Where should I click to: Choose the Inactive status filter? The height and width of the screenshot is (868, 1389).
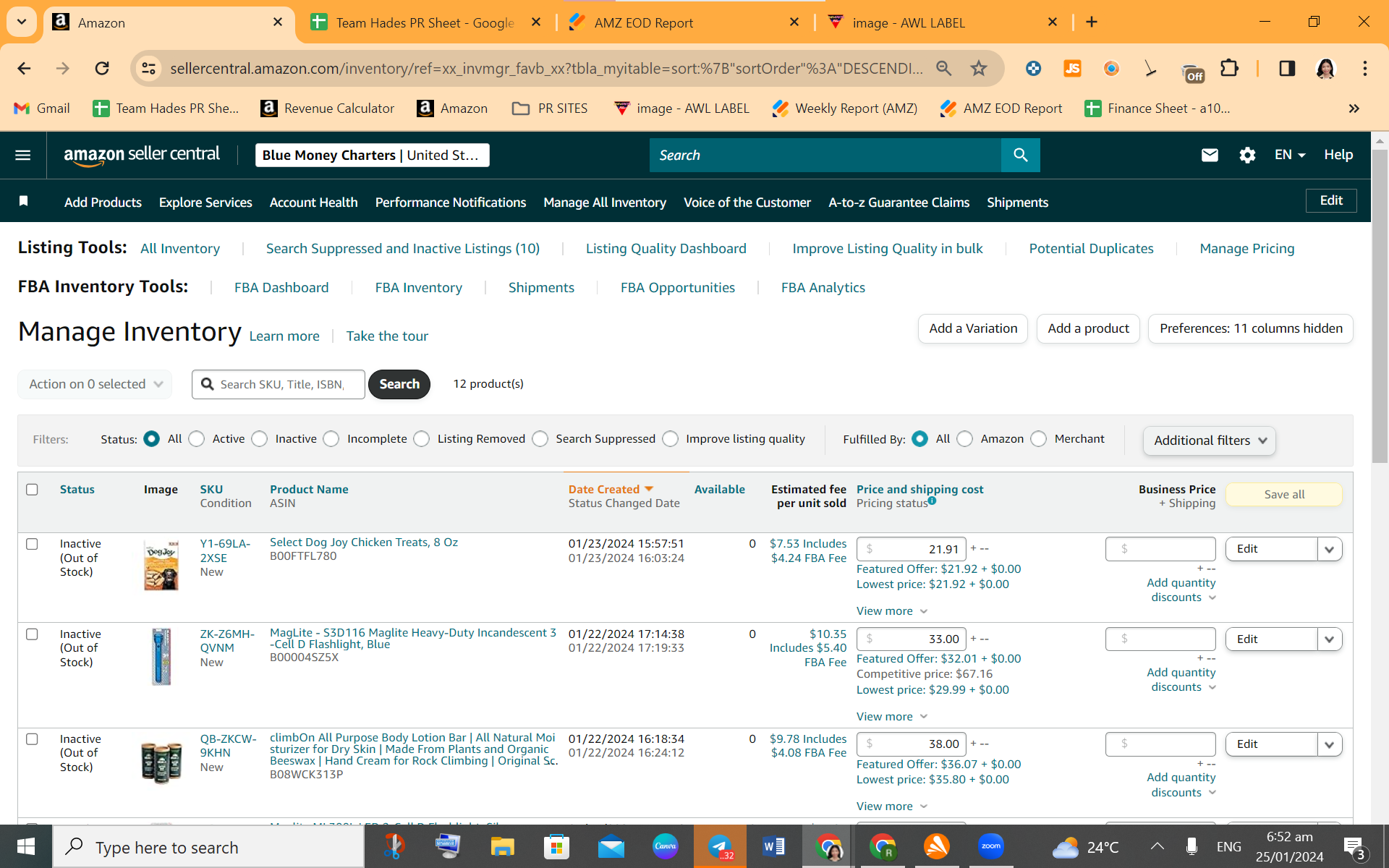click(x=260, y=439)
